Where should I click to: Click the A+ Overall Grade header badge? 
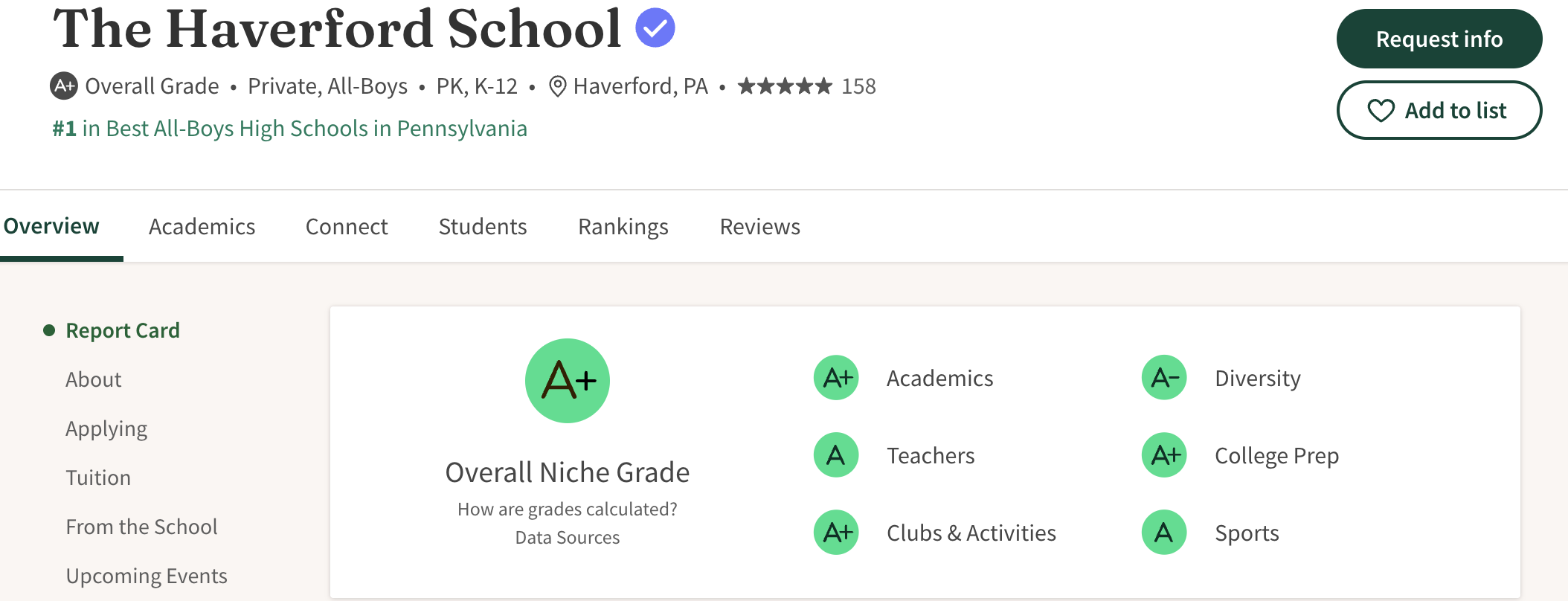[x=64, y=86]
